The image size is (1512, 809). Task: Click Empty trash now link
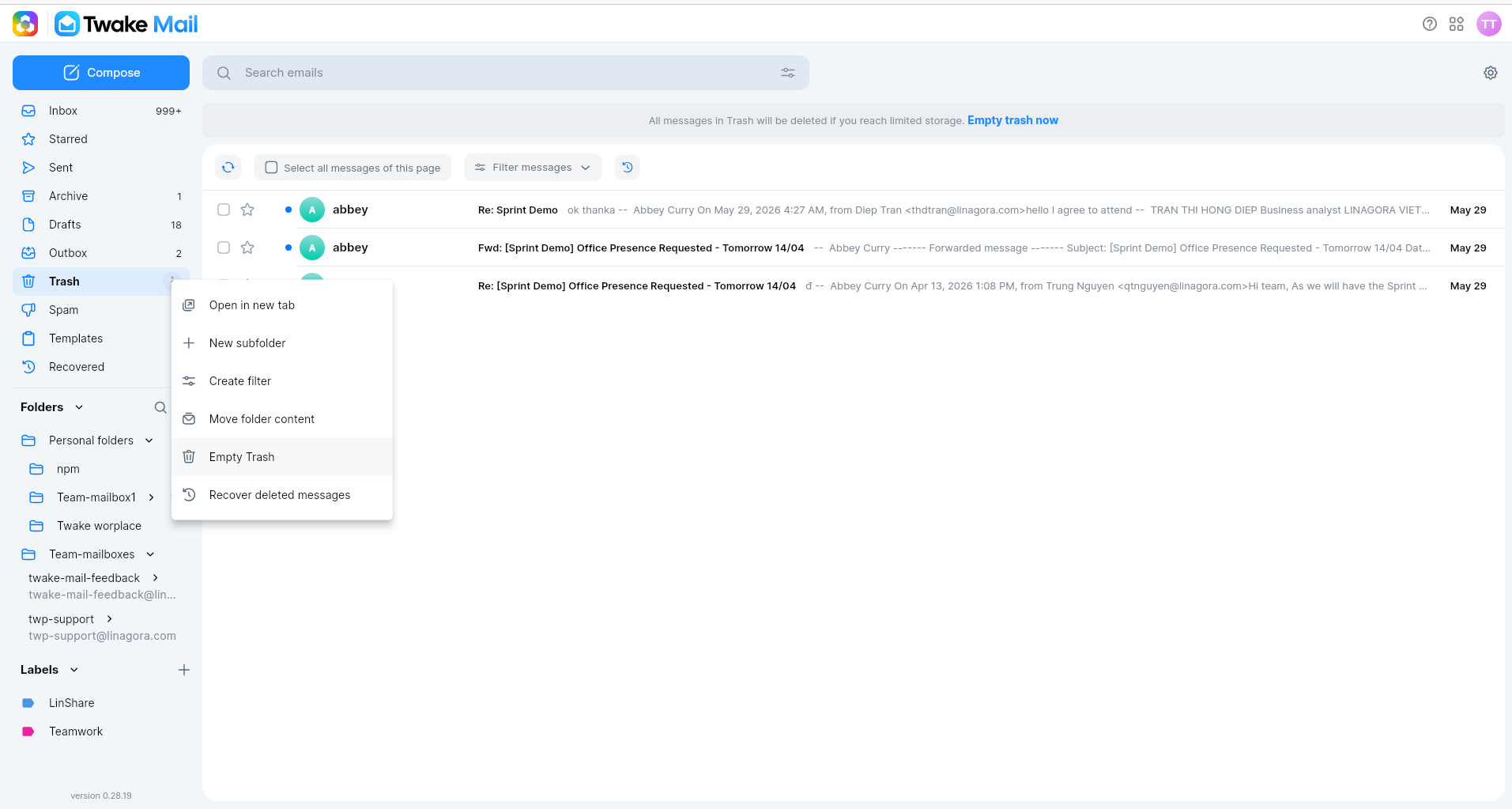click(x=1012, y=120)
